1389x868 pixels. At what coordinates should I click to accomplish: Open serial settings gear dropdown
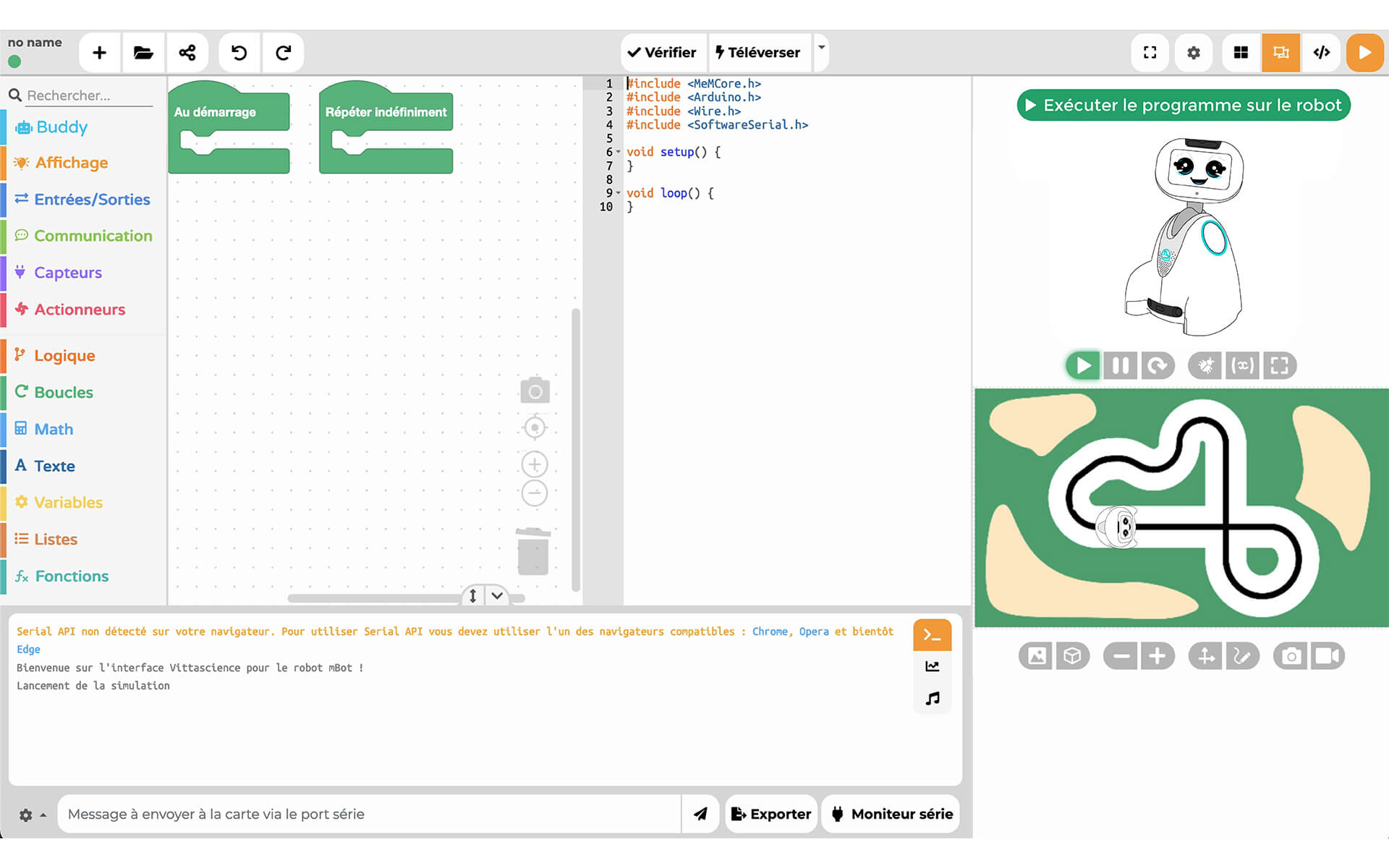coord(32,815)
